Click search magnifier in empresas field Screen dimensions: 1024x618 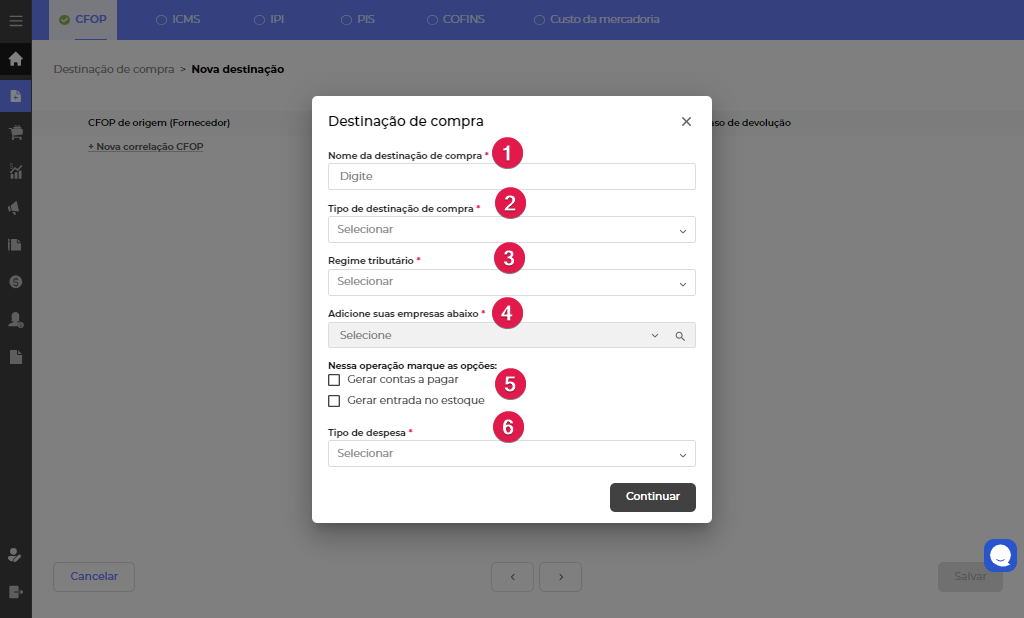[x=680, y=336]
